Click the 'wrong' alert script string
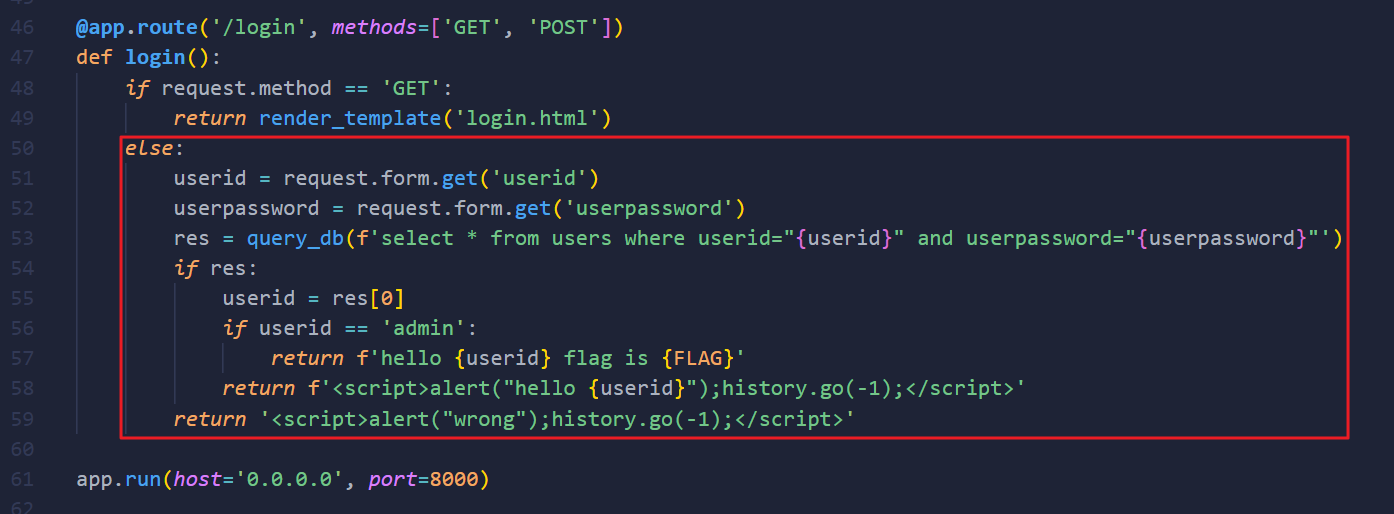The height and width of the screenshot is (514, 1394). pos(551,418)
